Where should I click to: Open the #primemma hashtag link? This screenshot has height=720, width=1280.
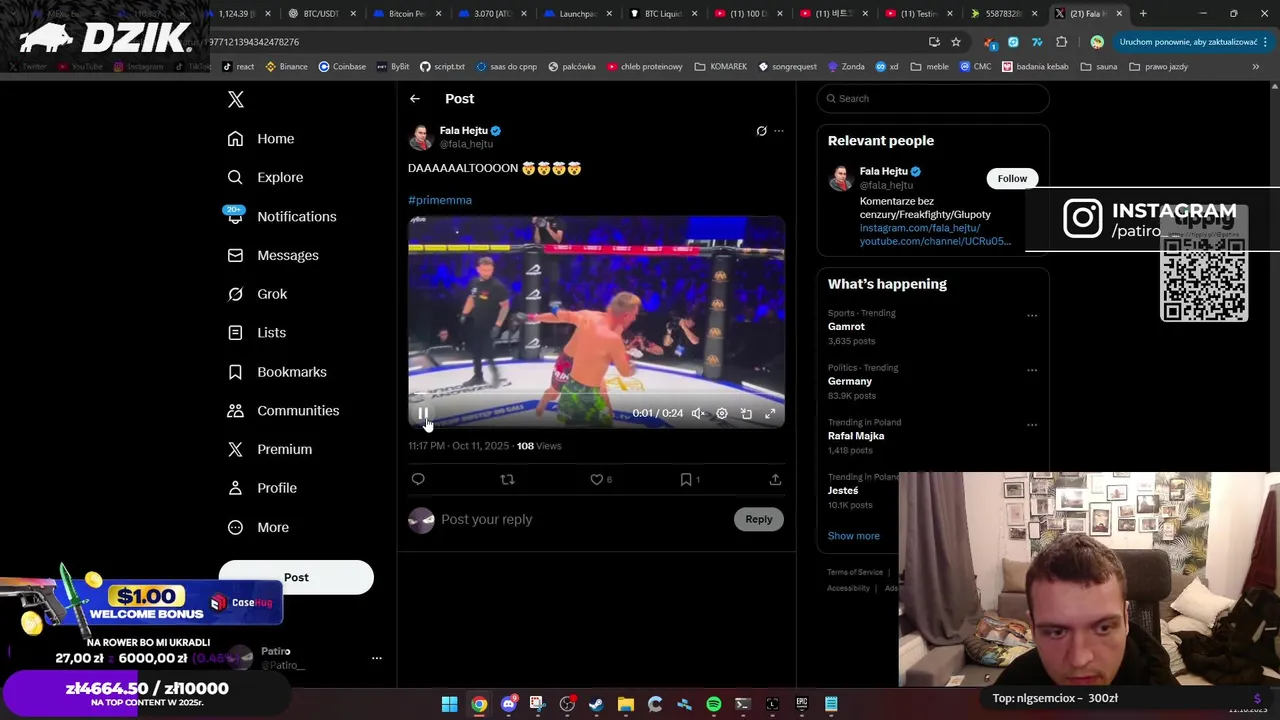pos(440,200)
